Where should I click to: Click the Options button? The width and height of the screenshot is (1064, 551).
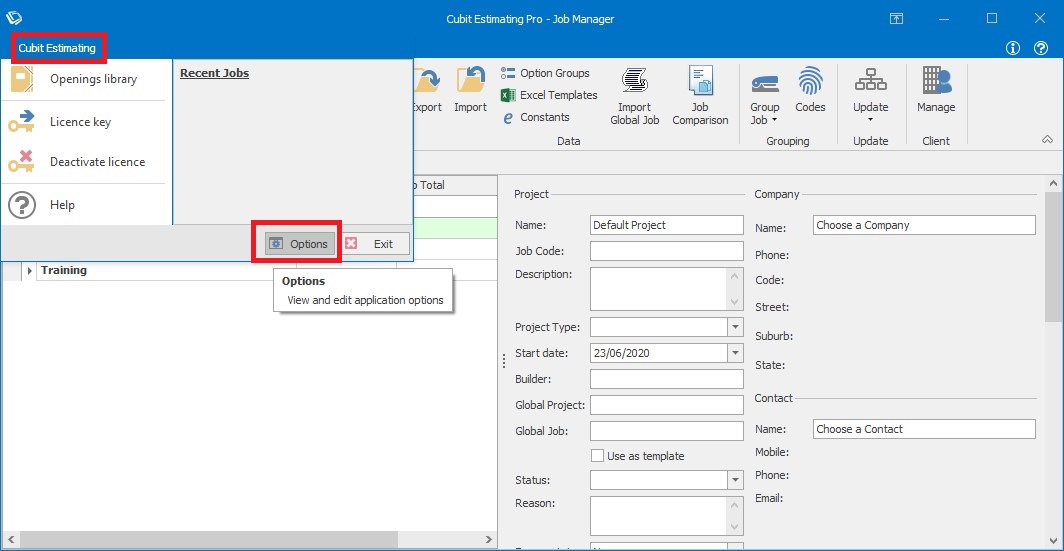pos(299,244)
